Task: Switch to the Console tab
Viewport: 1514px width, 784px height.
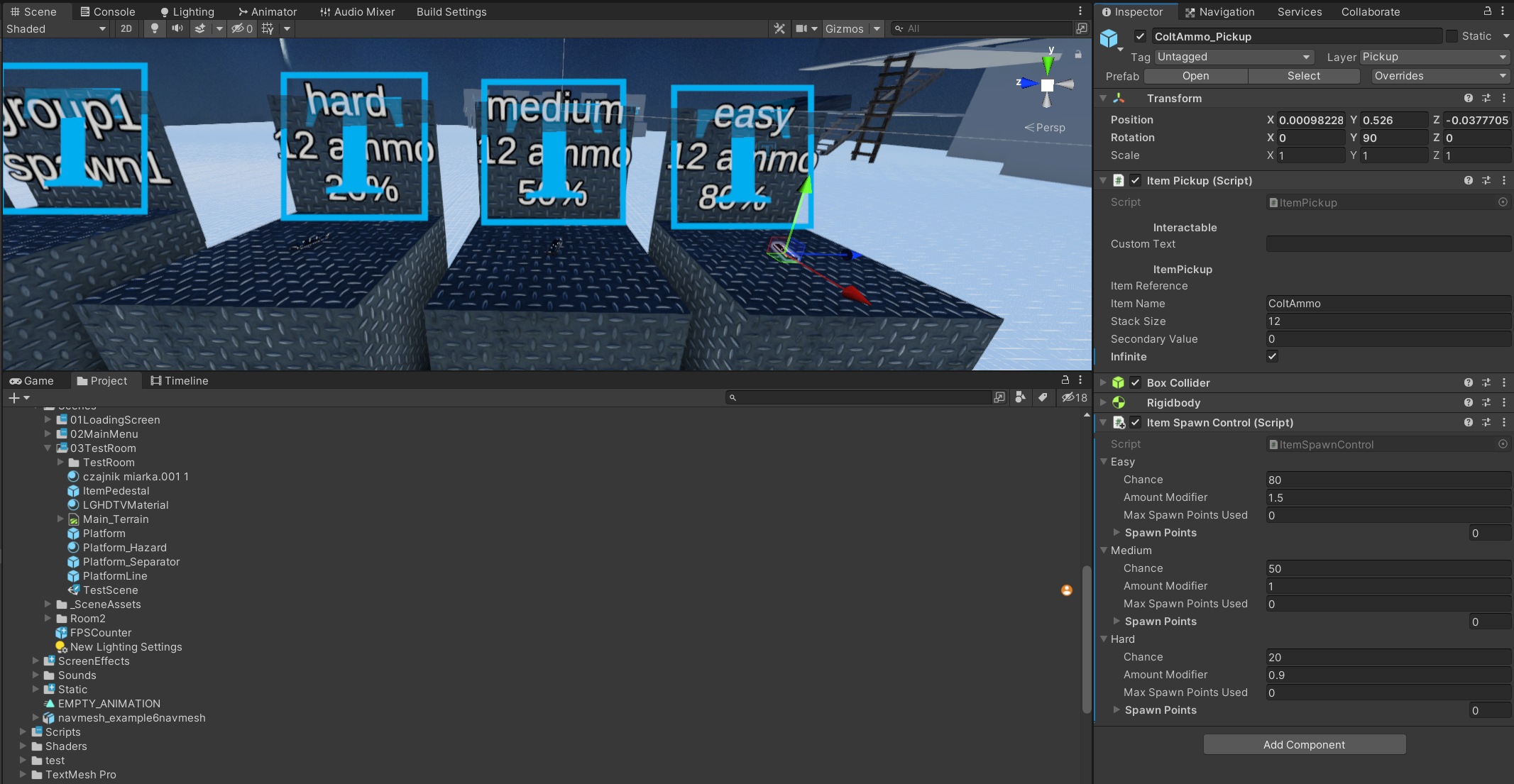Action: (107, 11)
